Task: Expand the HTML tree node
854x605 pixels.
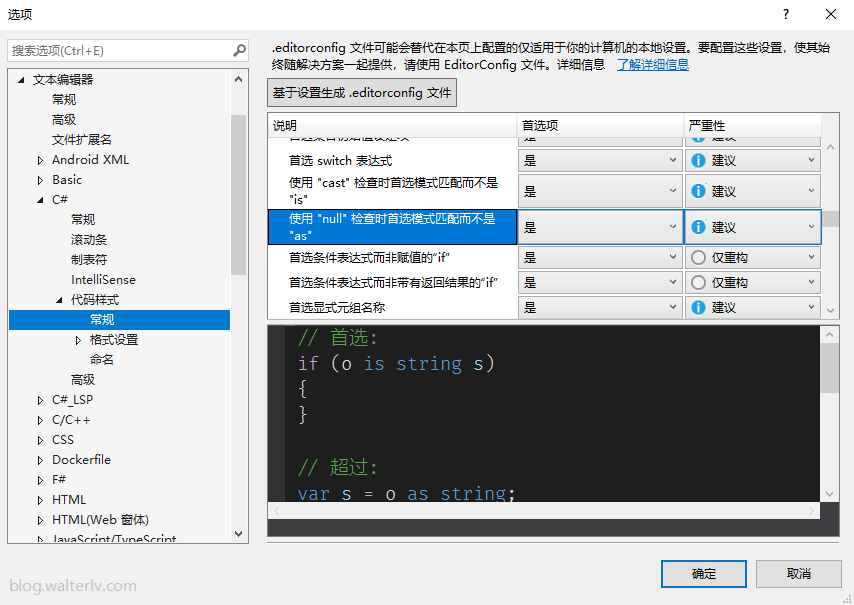Action: 40,500
